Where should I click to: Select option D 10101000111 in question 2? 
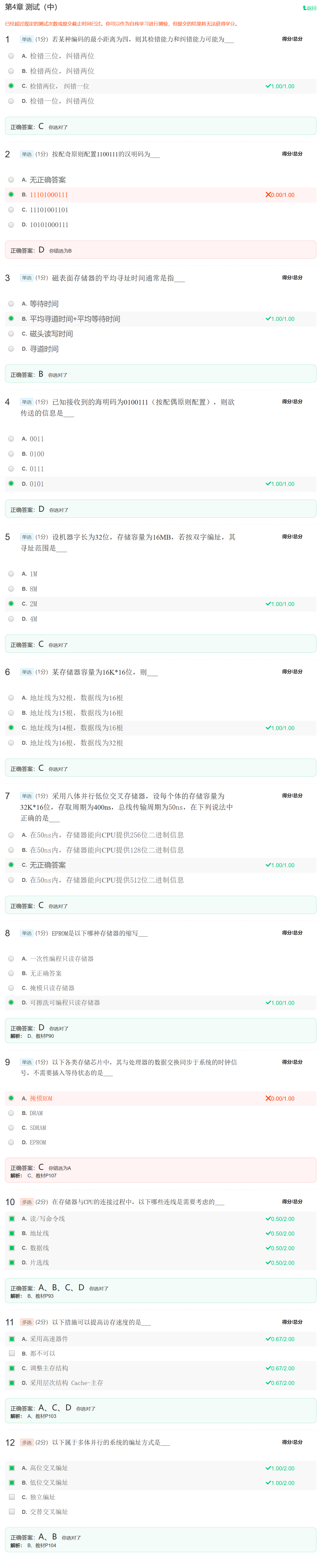11,225
